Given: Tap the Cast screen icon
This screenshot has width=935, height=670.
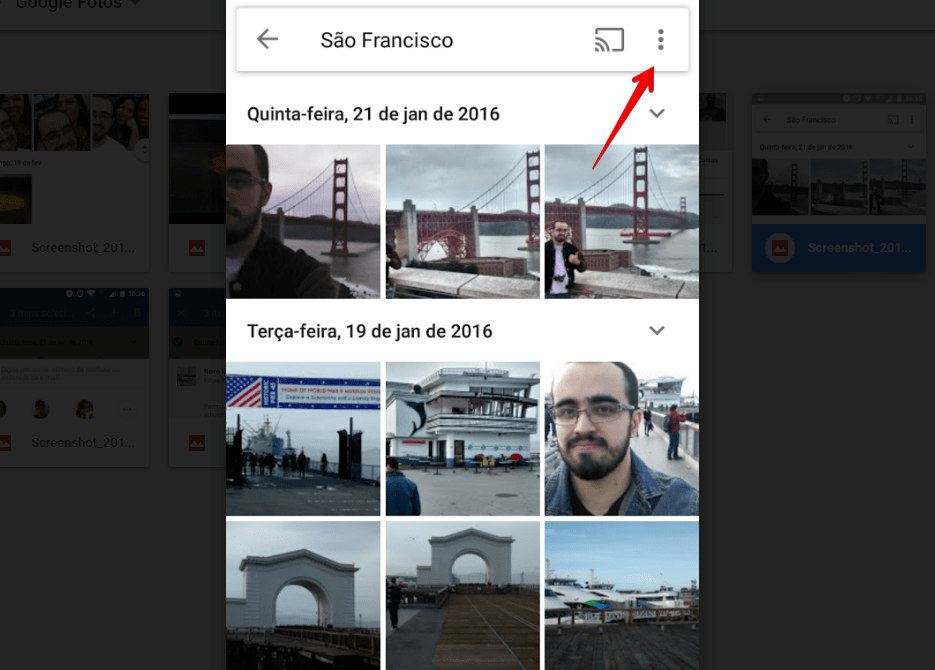Looking at the screenshot, I should tap(609, 40).
